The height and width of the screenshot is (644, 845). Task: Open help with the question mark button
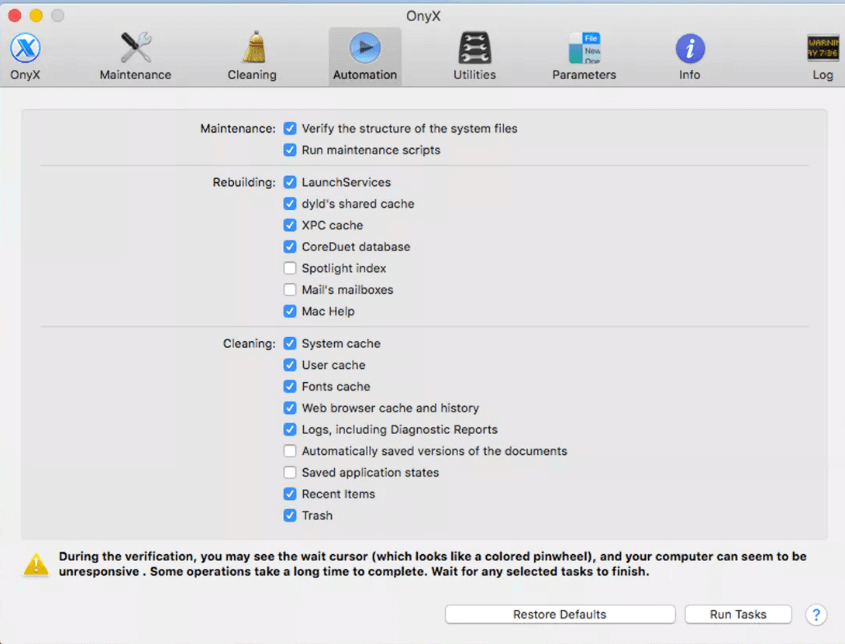(816, 614)
